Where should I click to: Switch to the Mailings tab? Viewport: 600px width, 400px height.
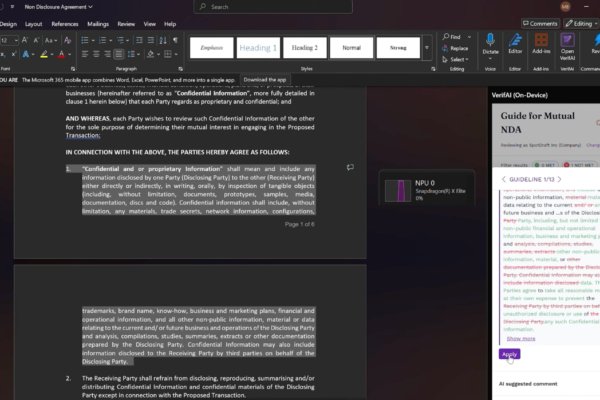[x=98, y=23]
